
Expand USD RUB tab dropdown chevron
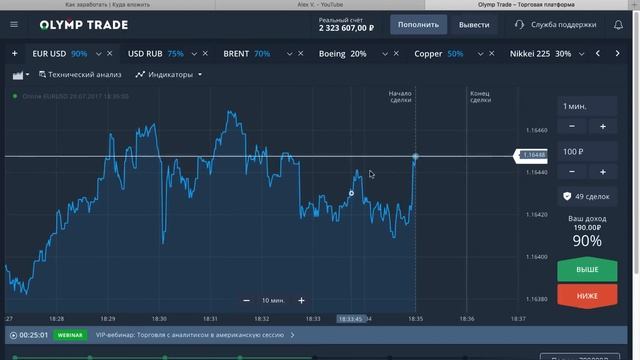coord(194,54)
